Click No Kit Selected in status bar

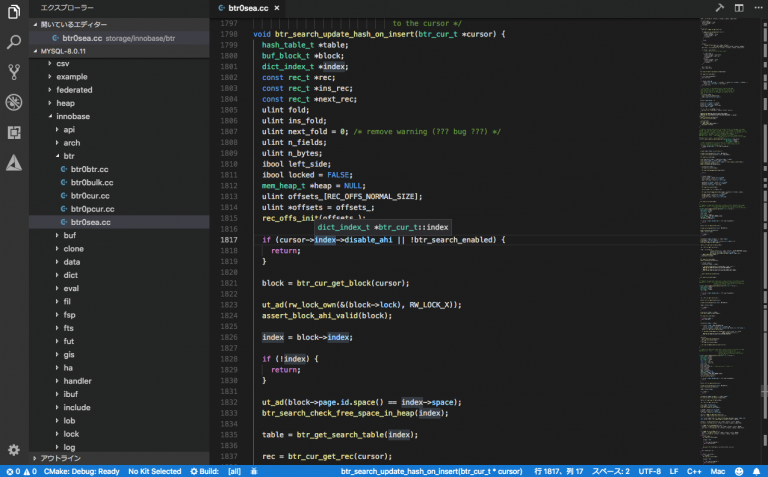[x=154, y=471]
